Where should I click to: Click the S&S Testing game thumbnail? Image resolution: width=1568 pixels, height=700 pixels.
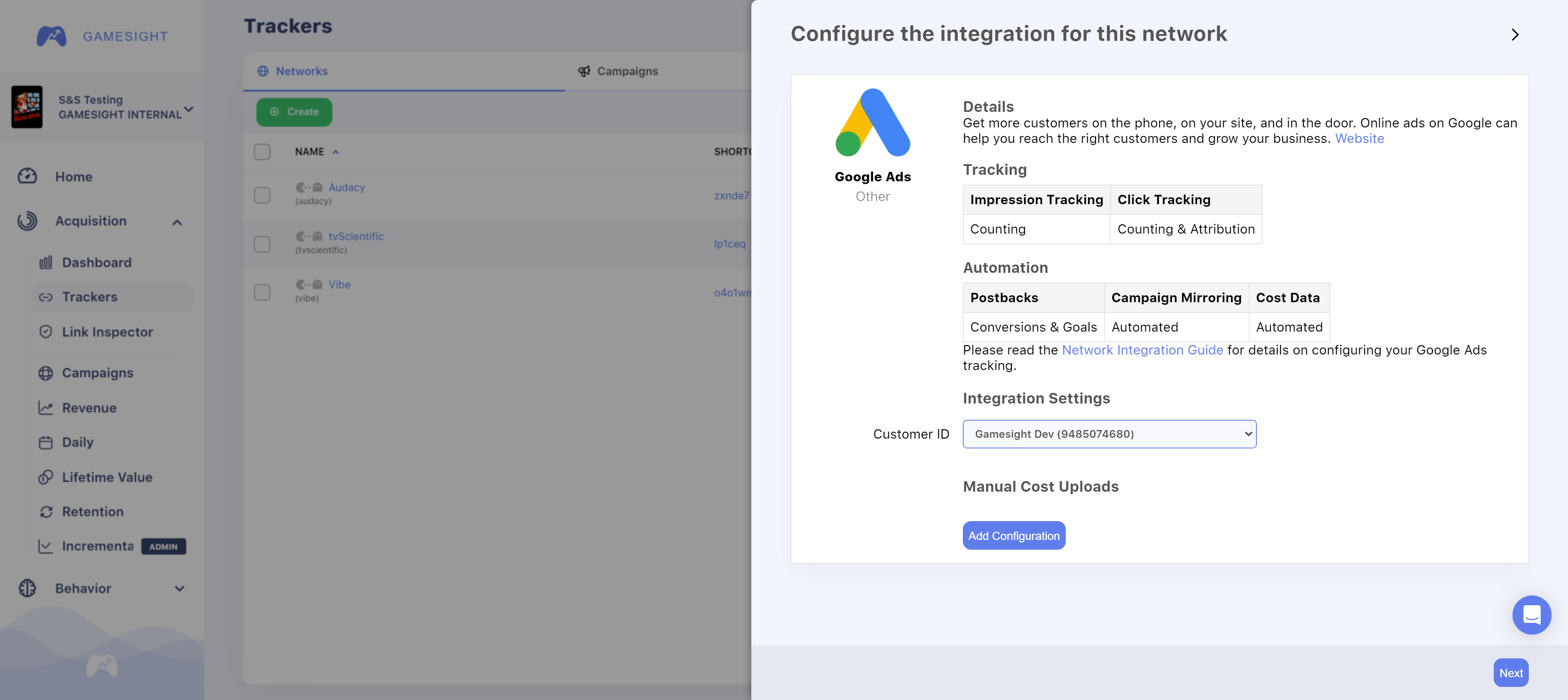tap(27, 107)
